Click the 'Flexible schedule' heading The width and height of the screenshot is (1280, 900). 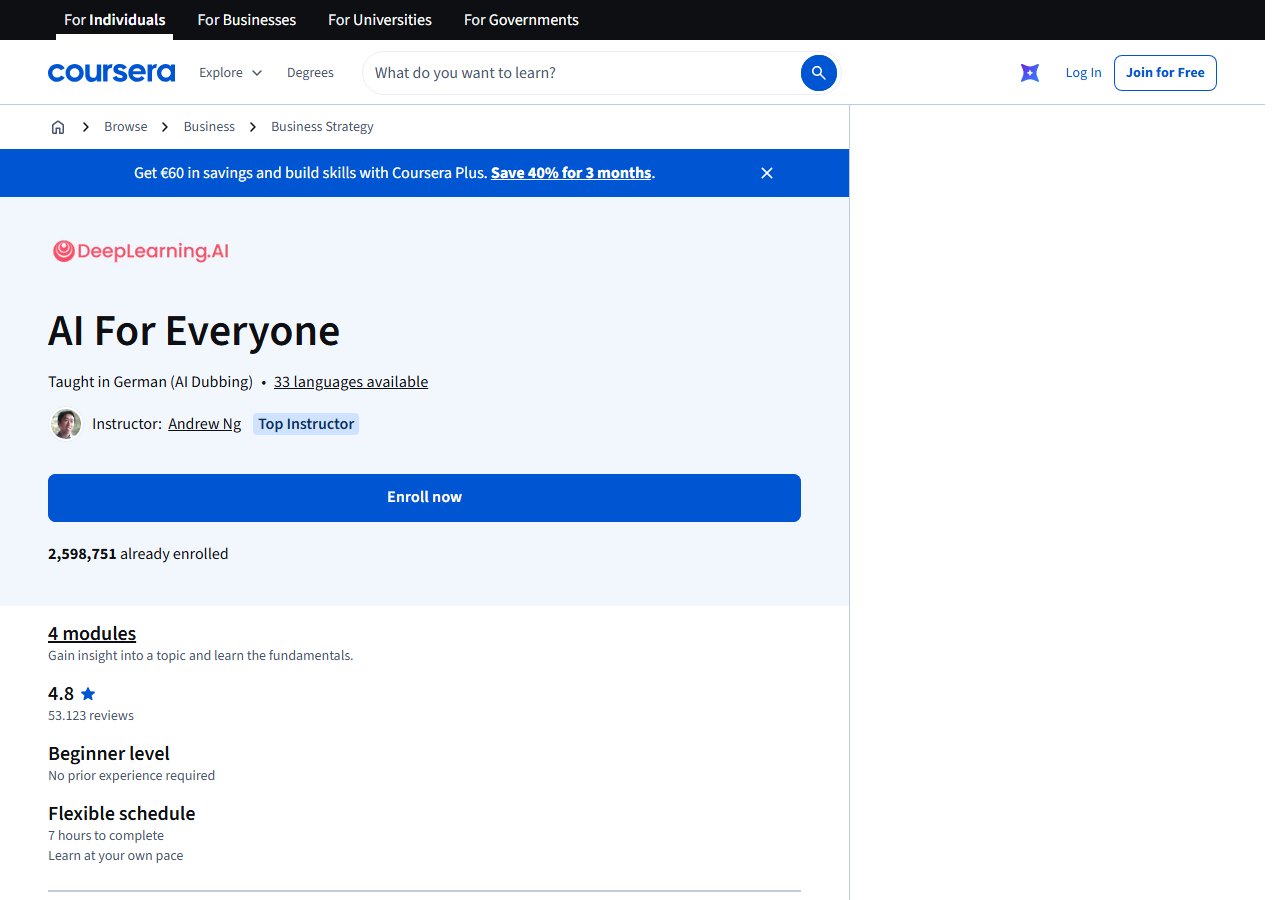coord(122,813)
